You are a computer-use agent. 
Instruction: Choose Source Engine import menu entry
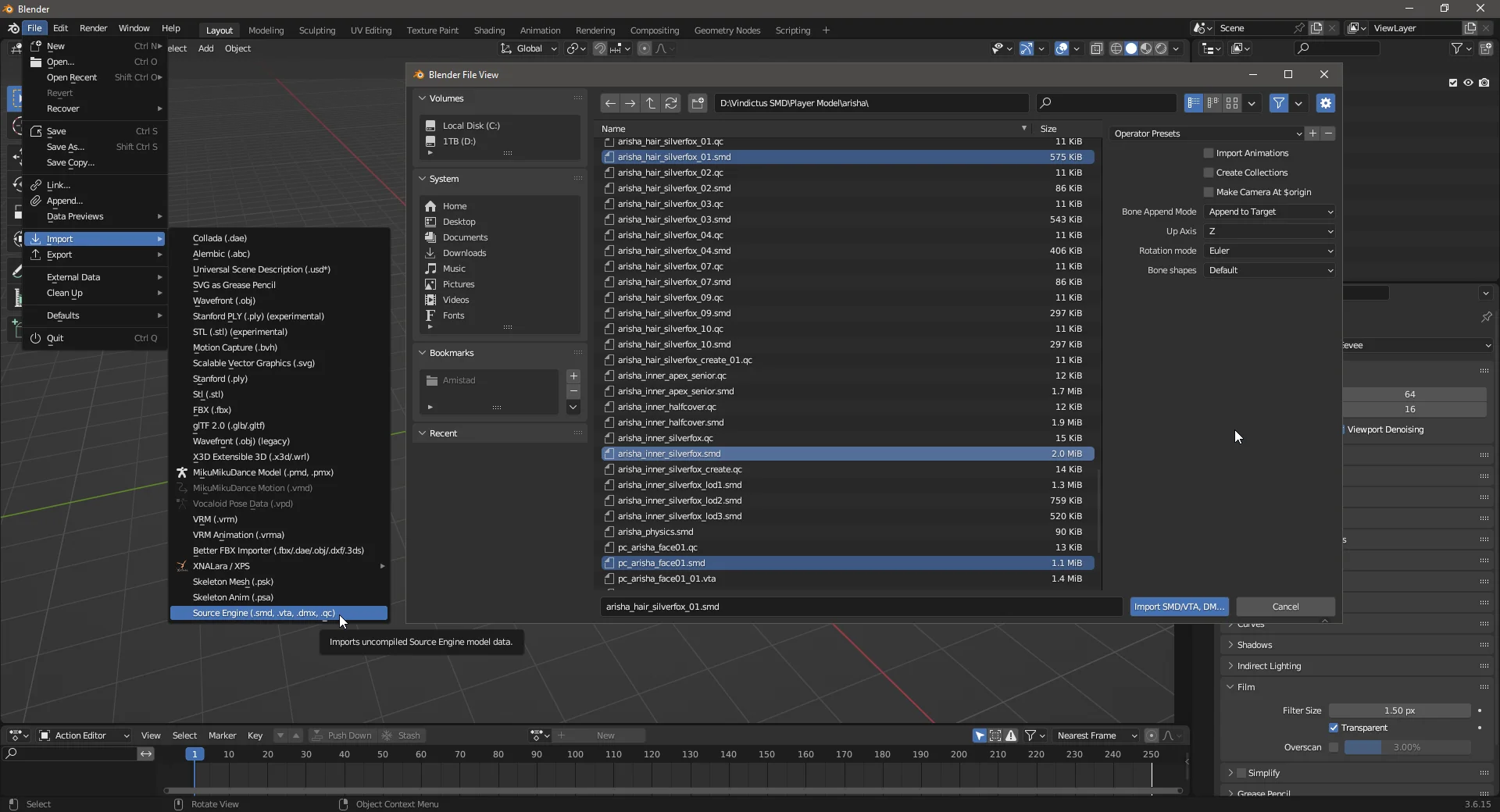pos(279,613)
